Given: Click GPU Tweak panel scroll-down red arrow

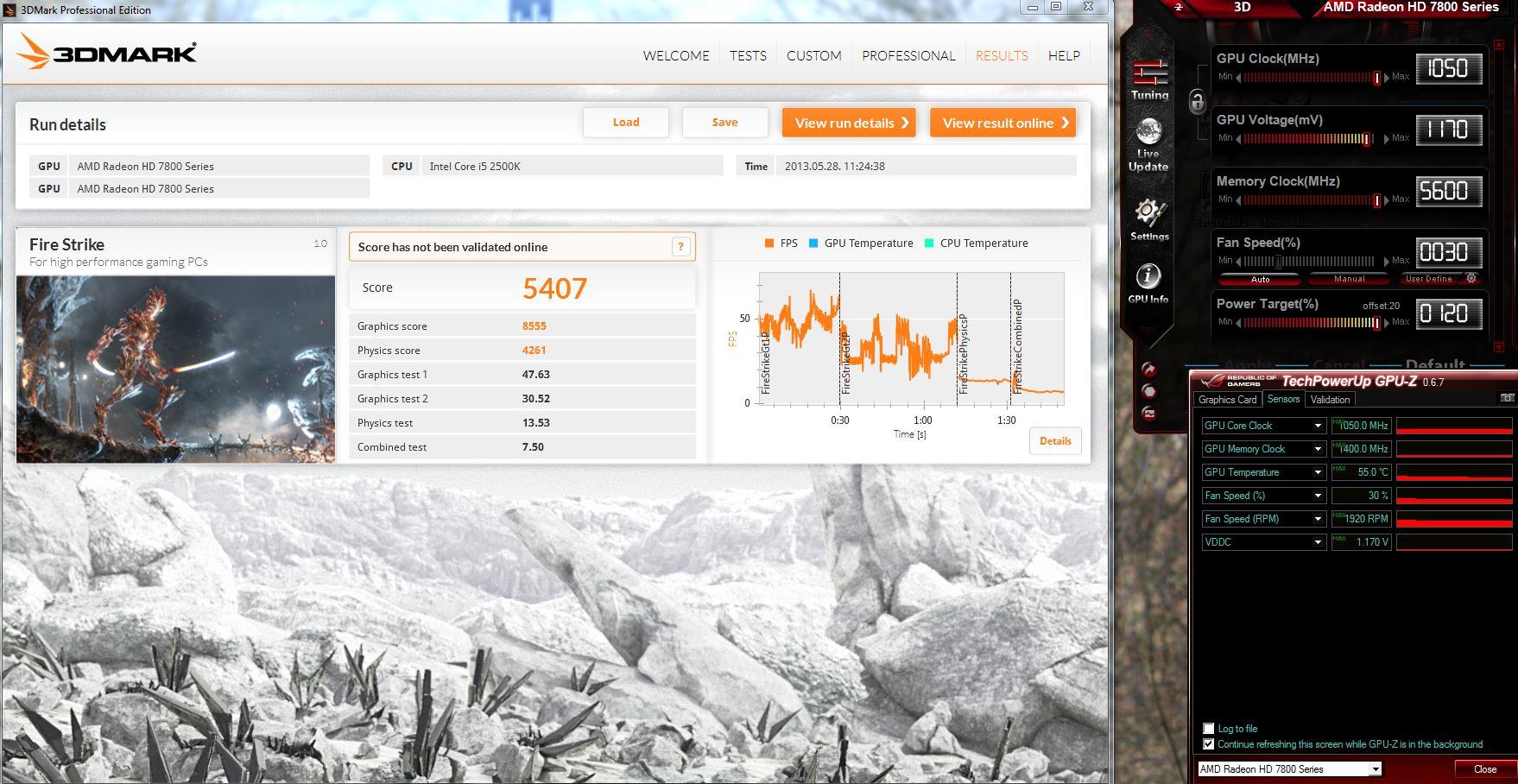Looking at the screenshot, I should pyautogui.click(x=1498, y=346).
